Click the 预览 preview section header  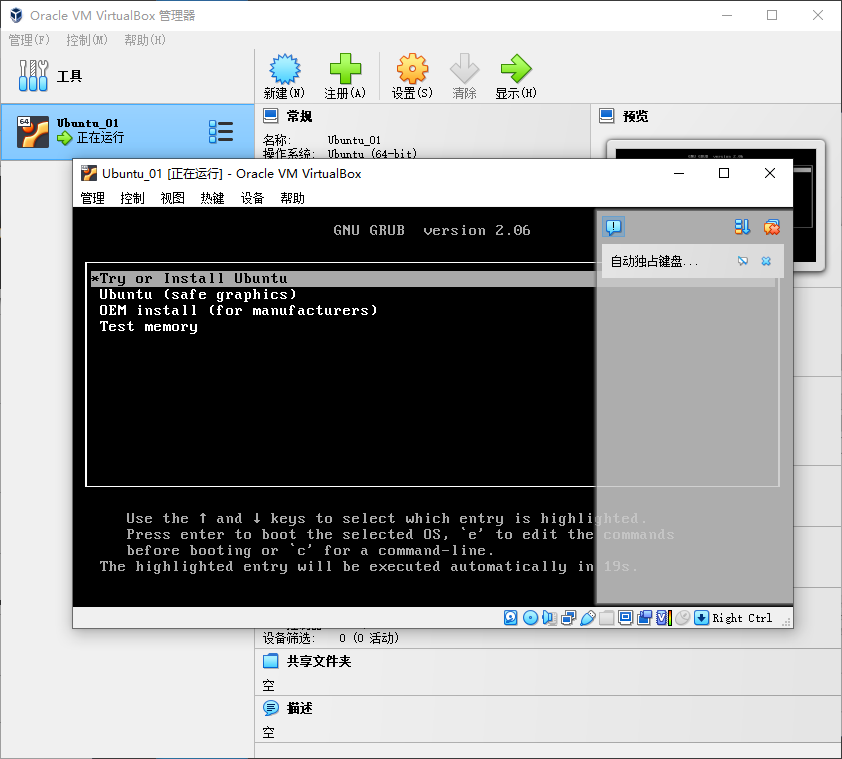(635, 116)
